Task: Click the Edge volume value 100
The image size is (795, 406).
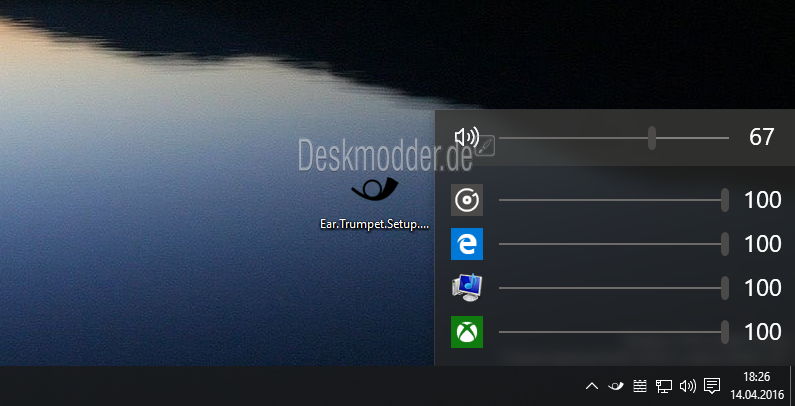Action: pyautogui.click(x=763, y=244)
